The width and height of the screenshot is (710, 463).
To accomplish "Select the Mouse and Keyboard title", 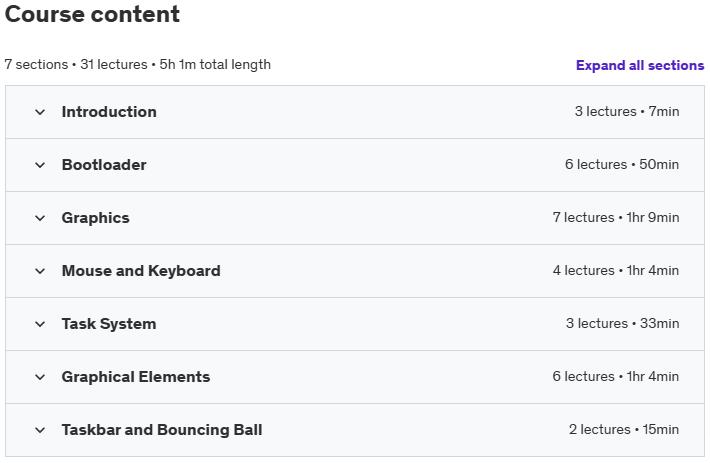I will (141, 271).
